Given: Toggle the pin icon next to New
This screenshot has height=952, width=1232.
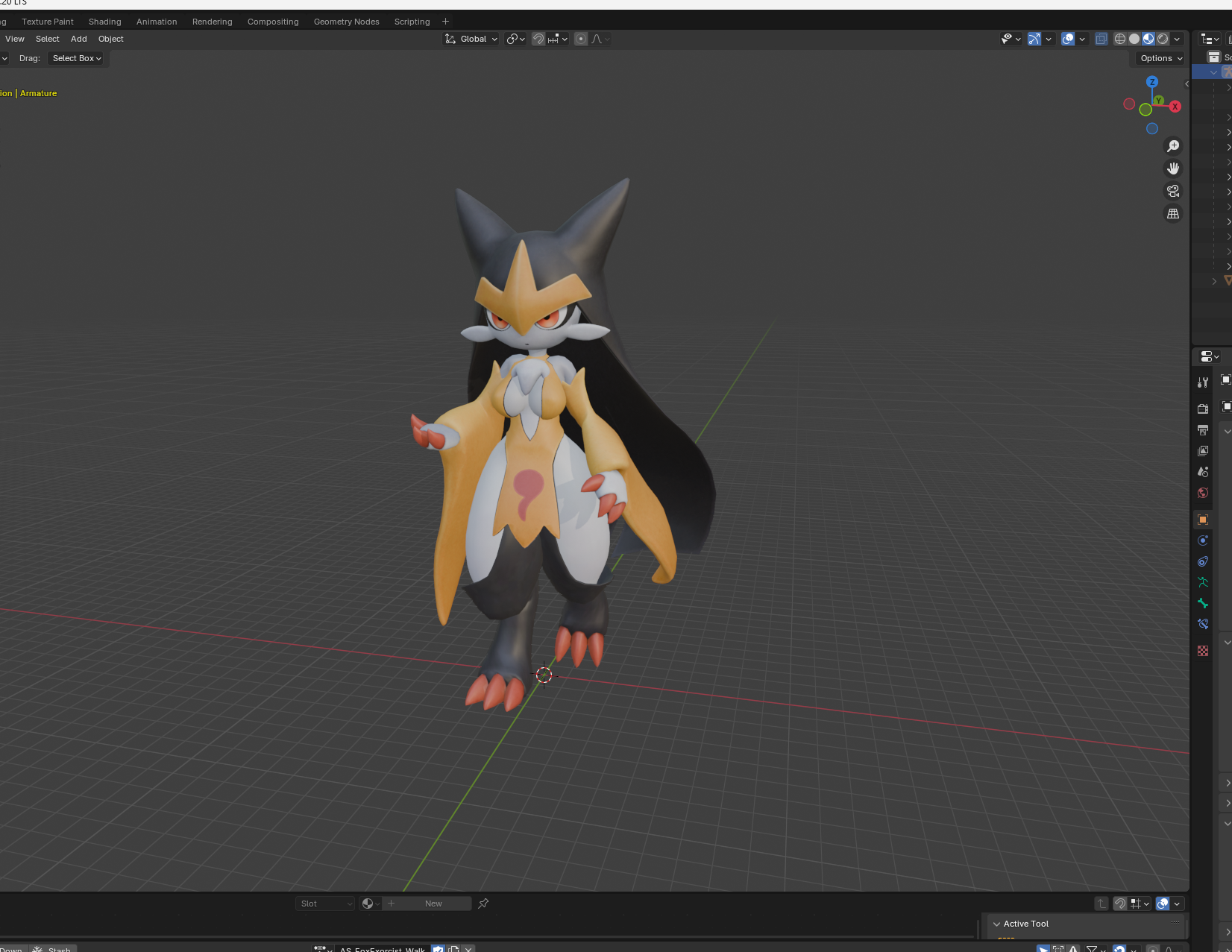Looking at the screenshot, I should [x=483, y=904].
